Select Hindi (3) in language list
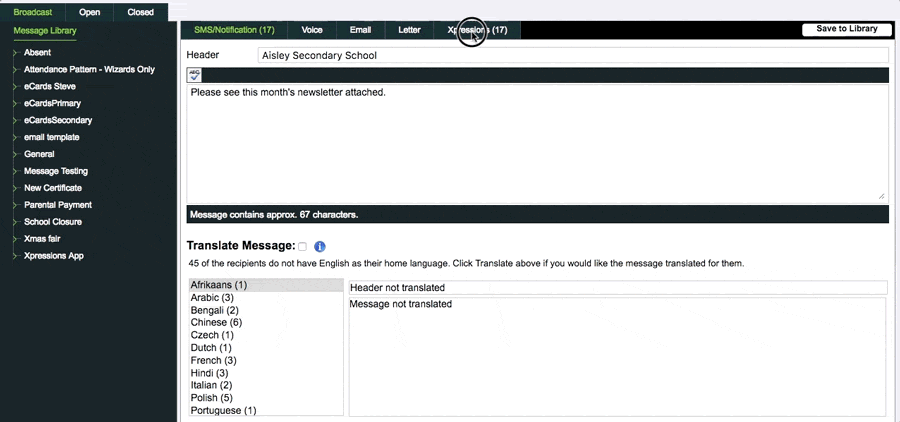 click(266, 373)
